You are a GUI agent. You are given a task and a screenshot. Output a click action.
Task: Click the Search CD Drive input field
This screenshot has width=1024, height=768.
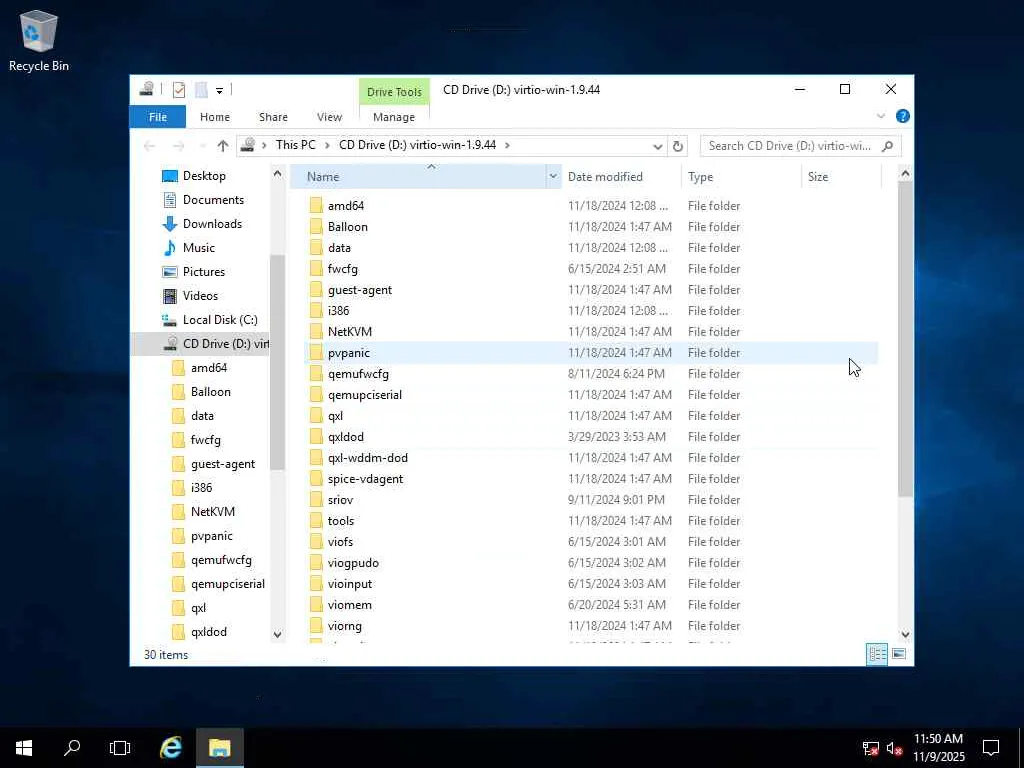point(790,146)
